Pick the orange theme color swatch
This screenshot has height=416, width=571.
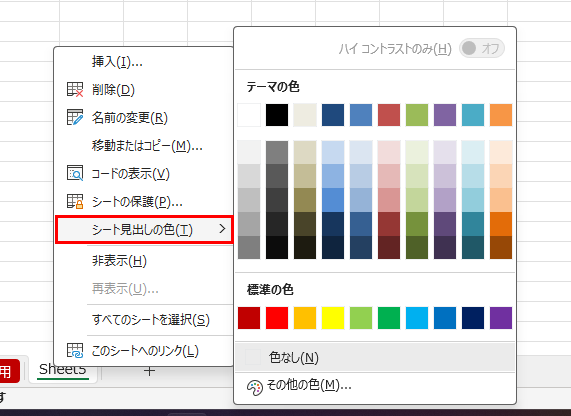tap(501, 115)
